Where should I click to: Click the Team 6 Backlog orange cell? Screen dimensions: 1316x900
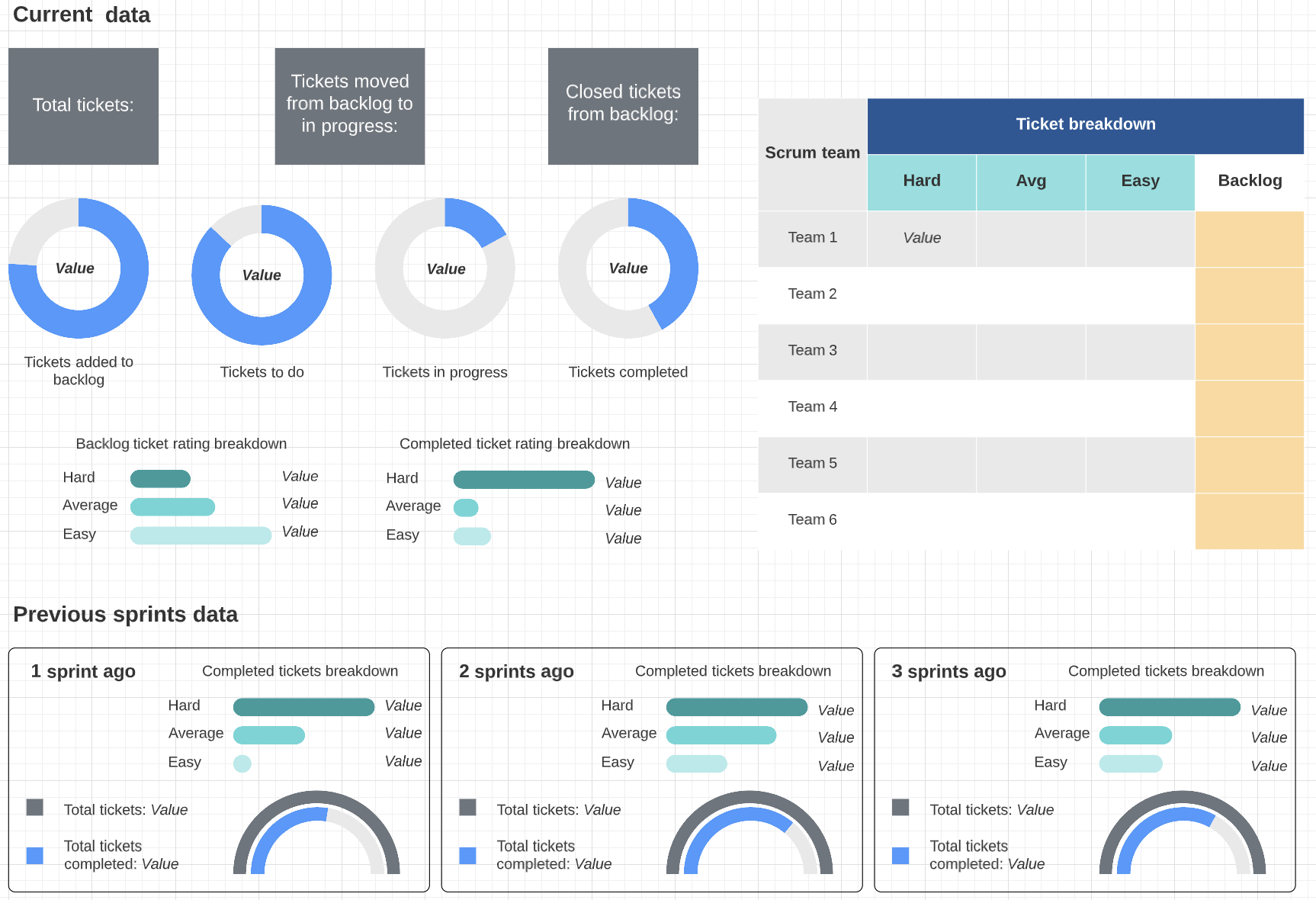1250,521
